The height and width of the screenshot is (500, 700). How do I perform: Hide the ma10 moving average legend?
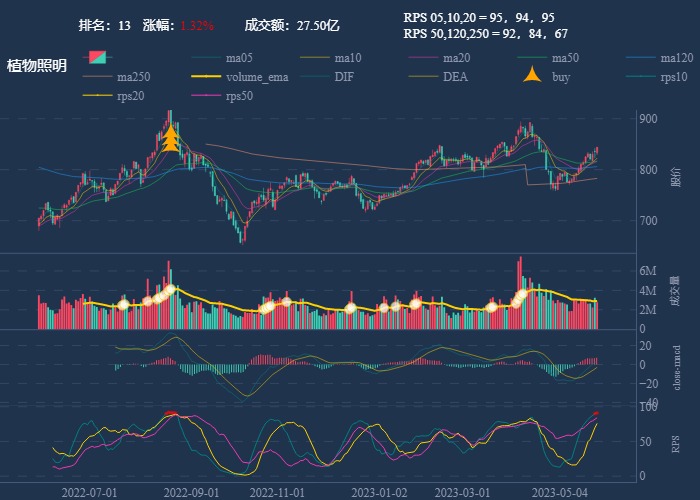pyautogui.click(x=333, y=57)
